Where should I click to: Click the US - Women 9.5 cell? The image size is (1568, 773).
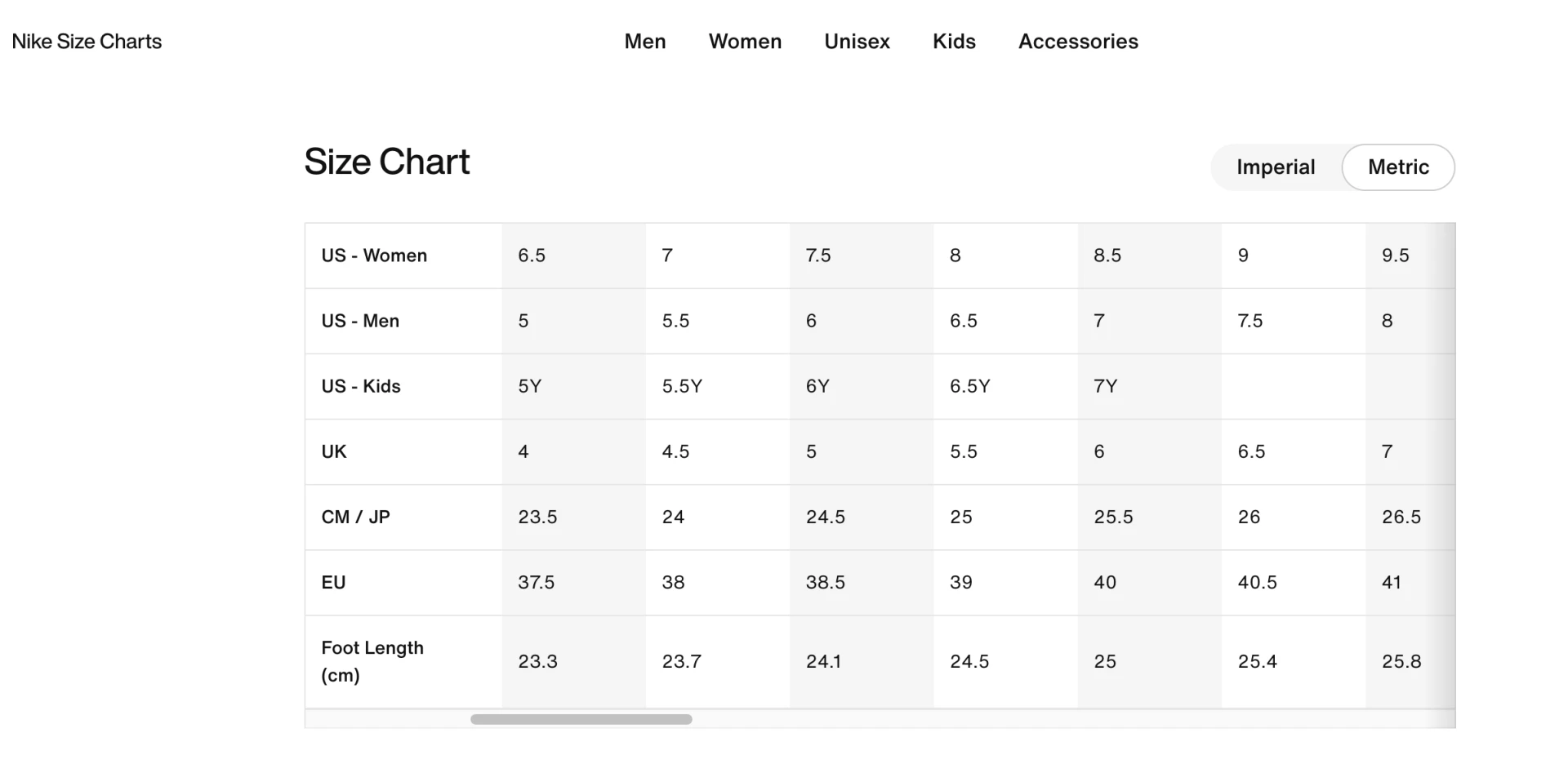1410,255
